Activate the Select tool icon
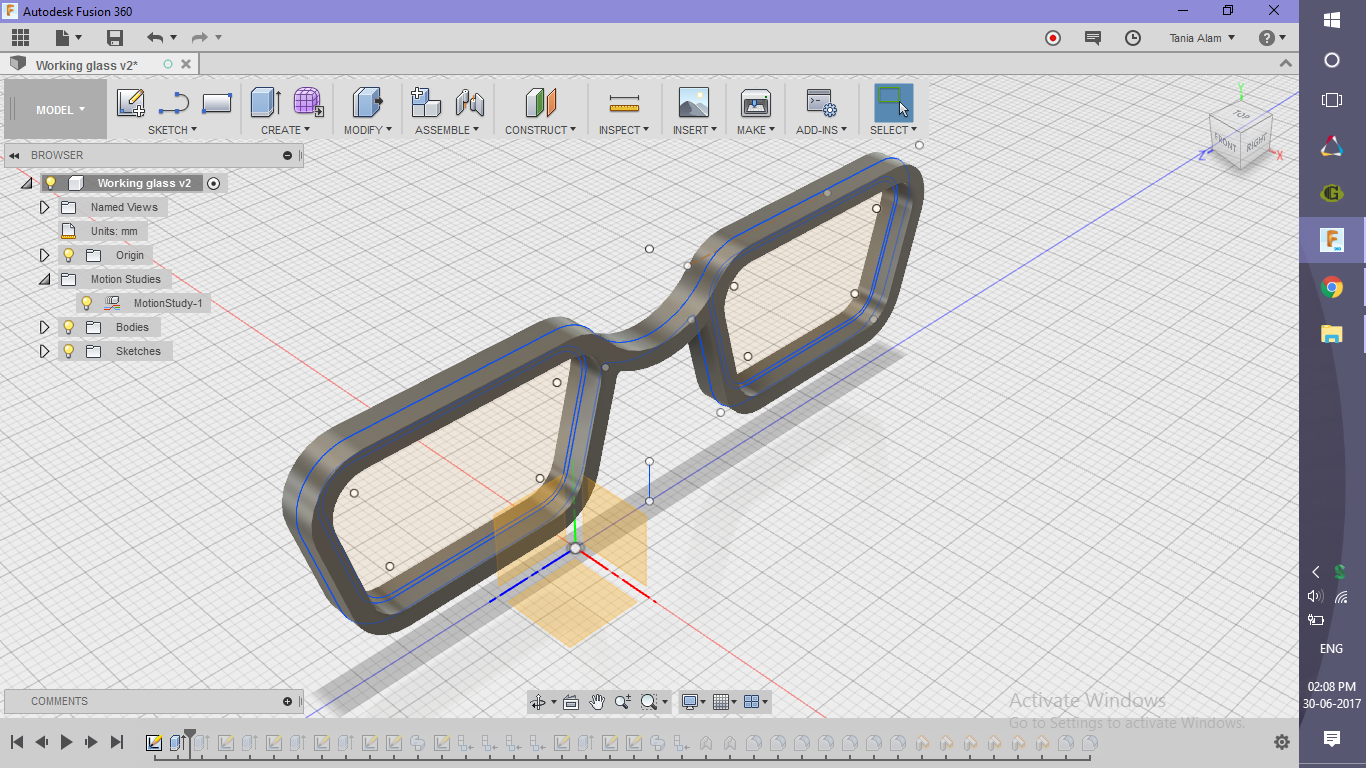 coord(893,102)
